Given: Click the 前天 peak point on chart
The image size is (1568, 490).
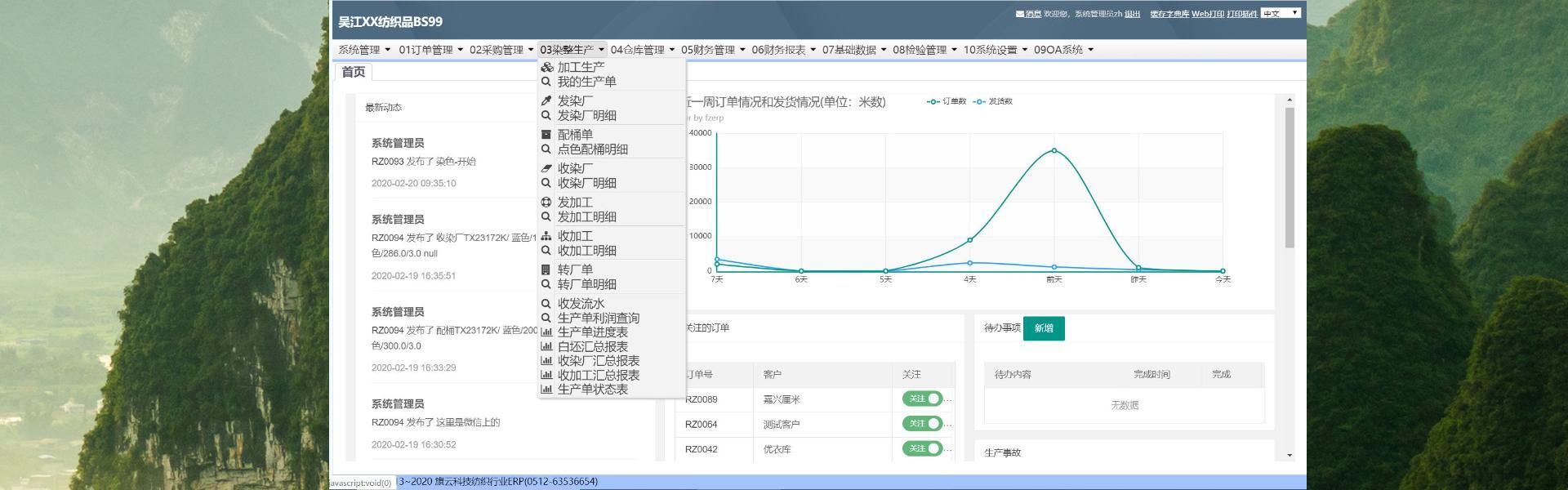Looking at the screenshot, I should pos(1053,150).
